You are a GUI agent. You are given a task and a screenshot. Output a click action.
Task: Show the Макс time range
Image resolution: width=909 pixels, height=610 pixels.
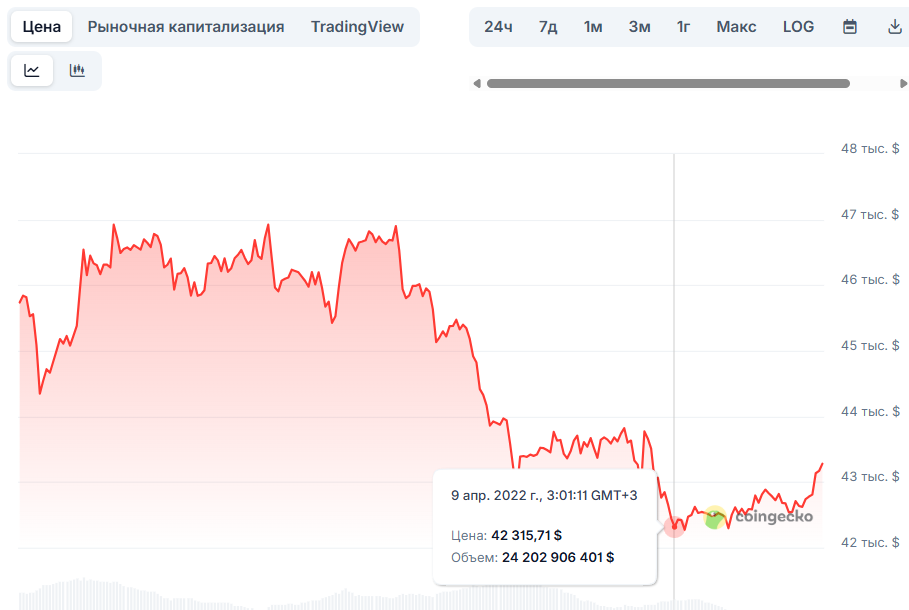tap(736, 27)
